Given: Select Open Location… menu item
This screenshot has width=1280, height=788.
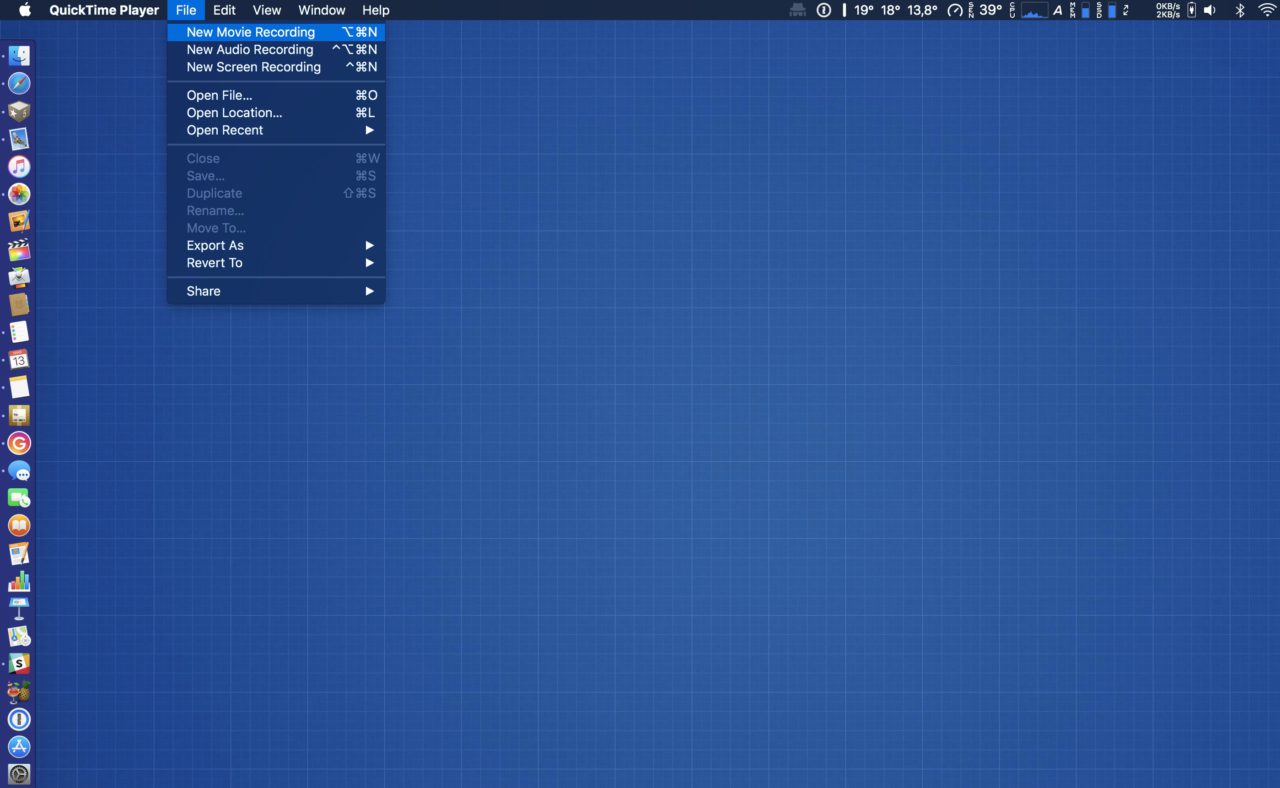Looking at the screenshot, I should 276,113.
